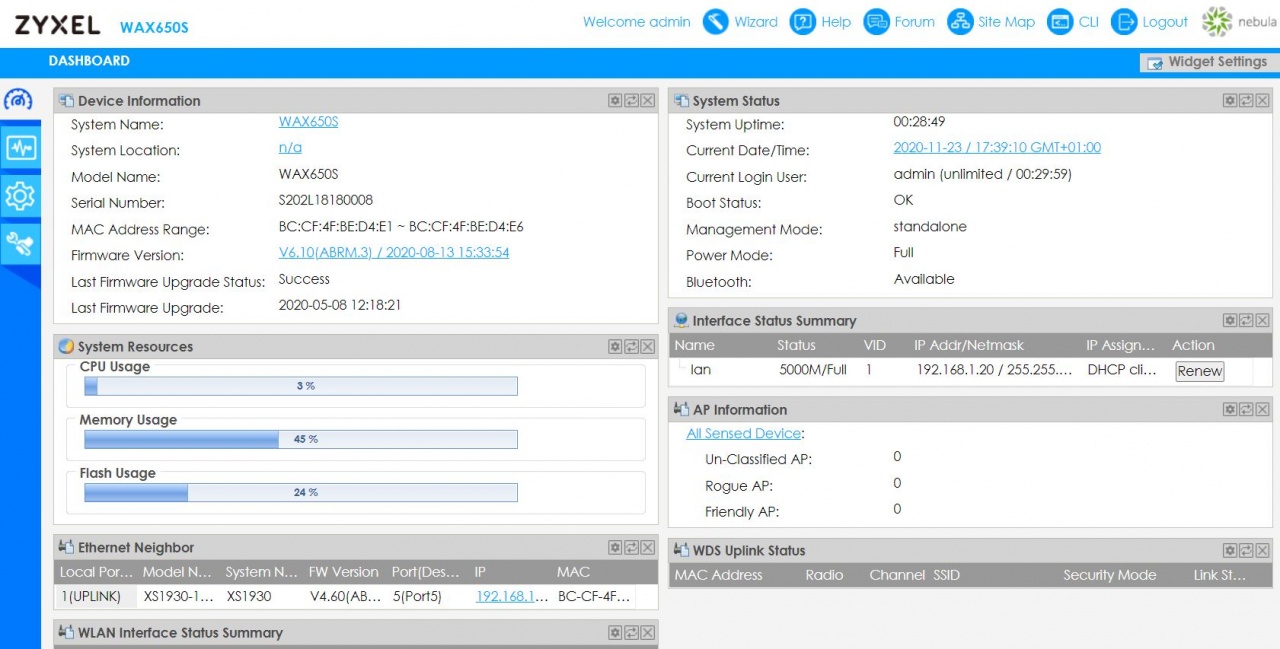This screenshot has width=1280, height=649.
Task: Open the Monitor sidebar icon
Action: click(20, 149)
